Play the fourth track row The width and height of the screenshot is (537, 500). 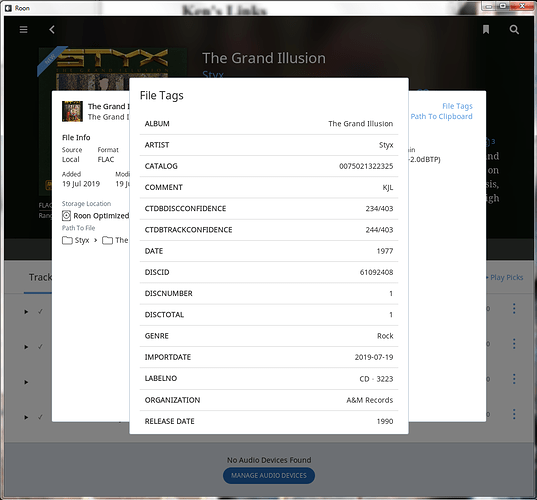coord(26,417)
